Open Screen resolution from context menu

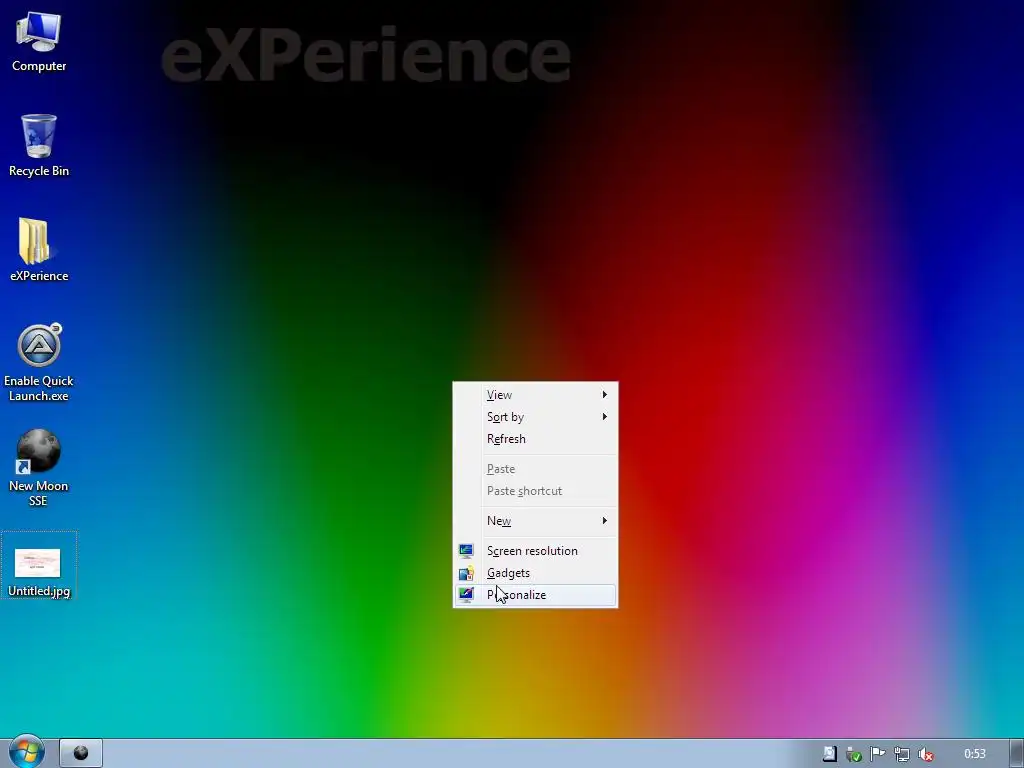pos(535,551)
